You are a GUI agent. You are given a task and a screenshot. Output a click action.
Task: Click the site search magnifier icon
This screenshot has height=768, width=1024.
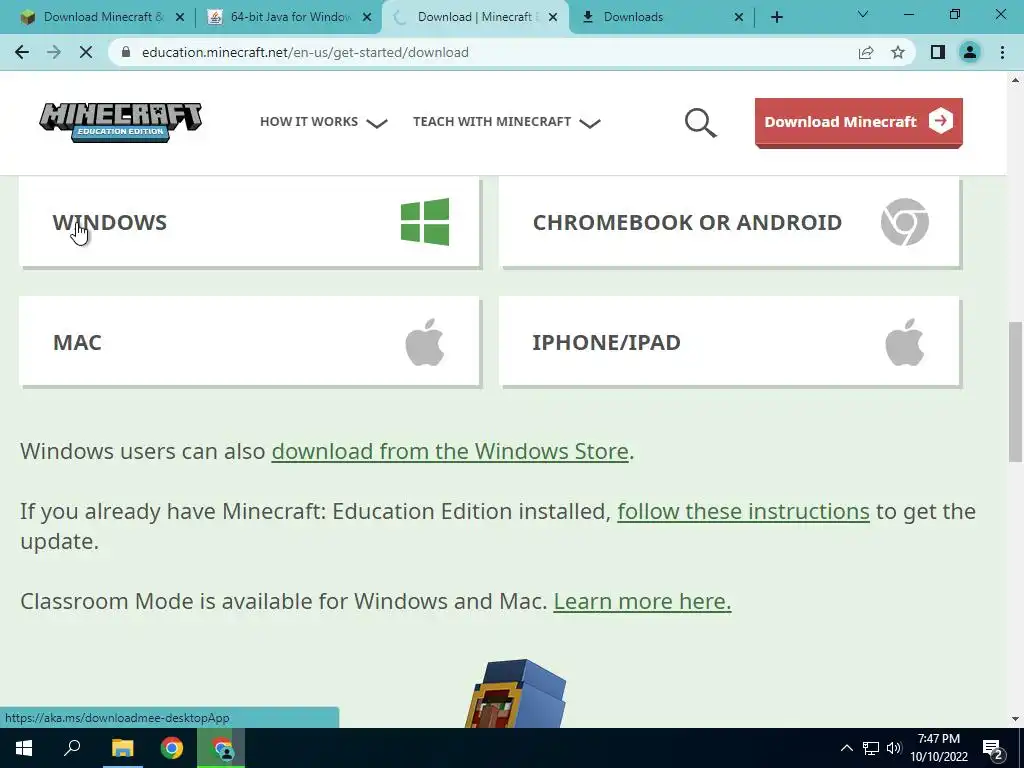700,123
